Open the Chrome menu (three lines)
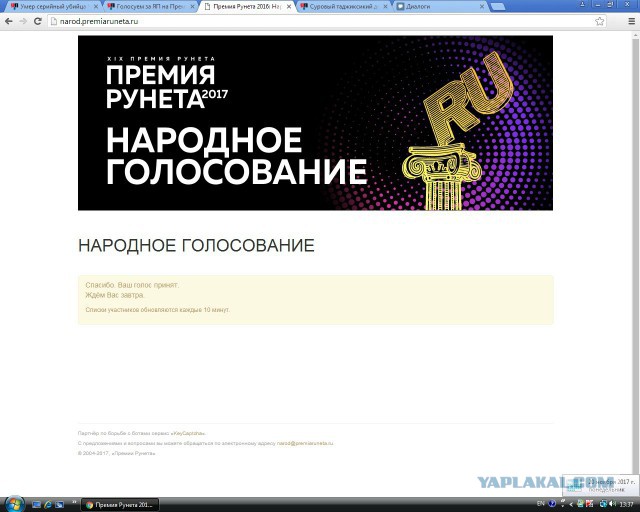 (631, 21)
